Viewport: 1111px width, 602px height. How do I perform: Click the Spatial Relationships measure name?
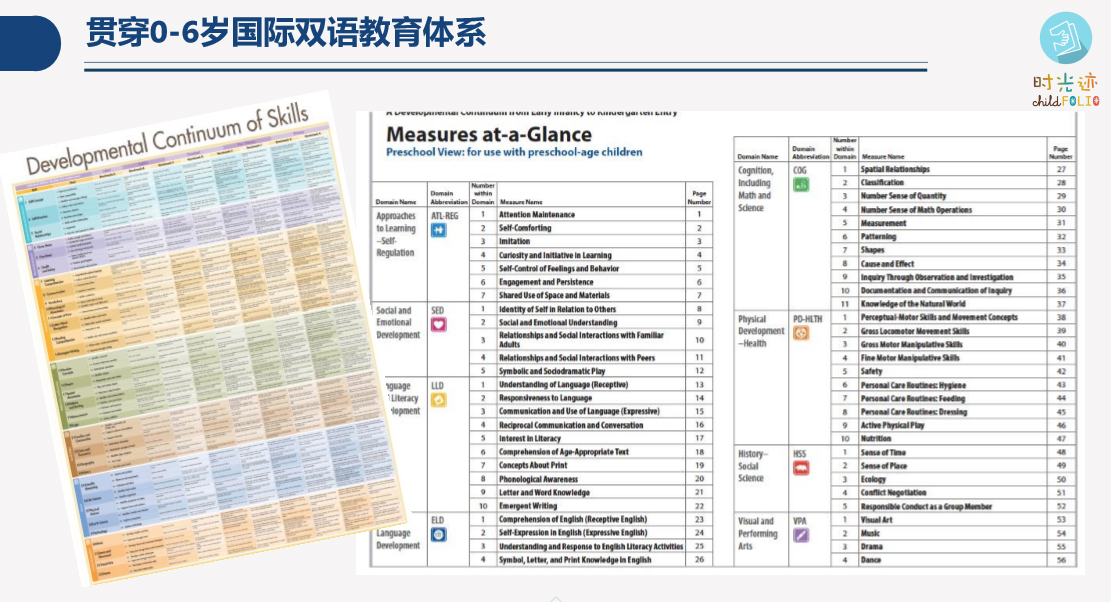point(895,170)
